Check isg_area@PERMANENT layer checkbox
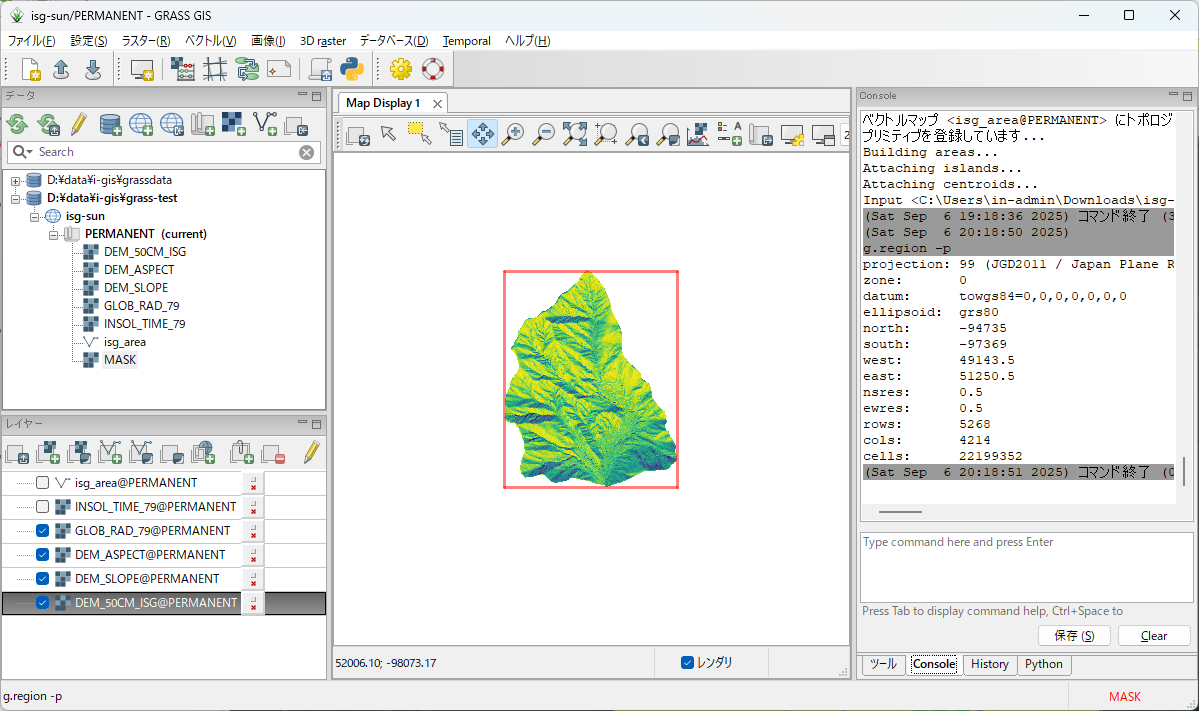 pyautogui.click(x=43, y=482)
